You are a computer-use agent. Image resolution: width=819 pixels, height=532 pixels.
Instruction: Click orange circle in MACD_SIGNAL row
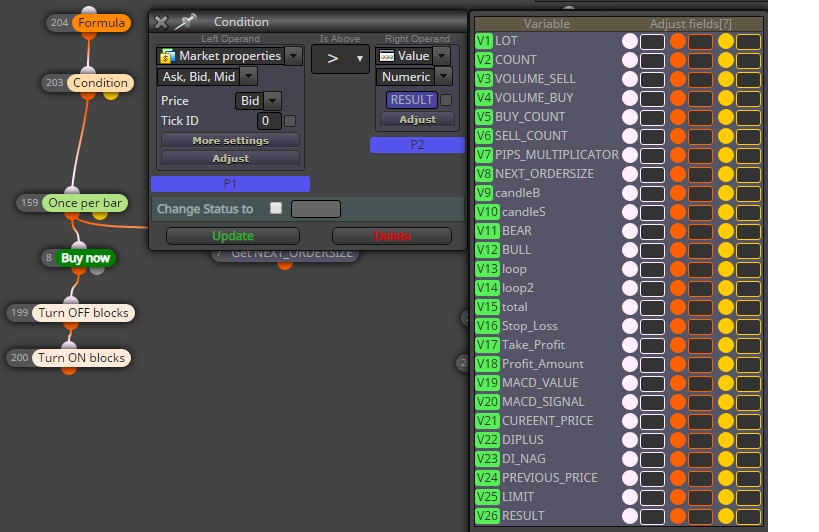pyautogui.click(x=678, y=402)
